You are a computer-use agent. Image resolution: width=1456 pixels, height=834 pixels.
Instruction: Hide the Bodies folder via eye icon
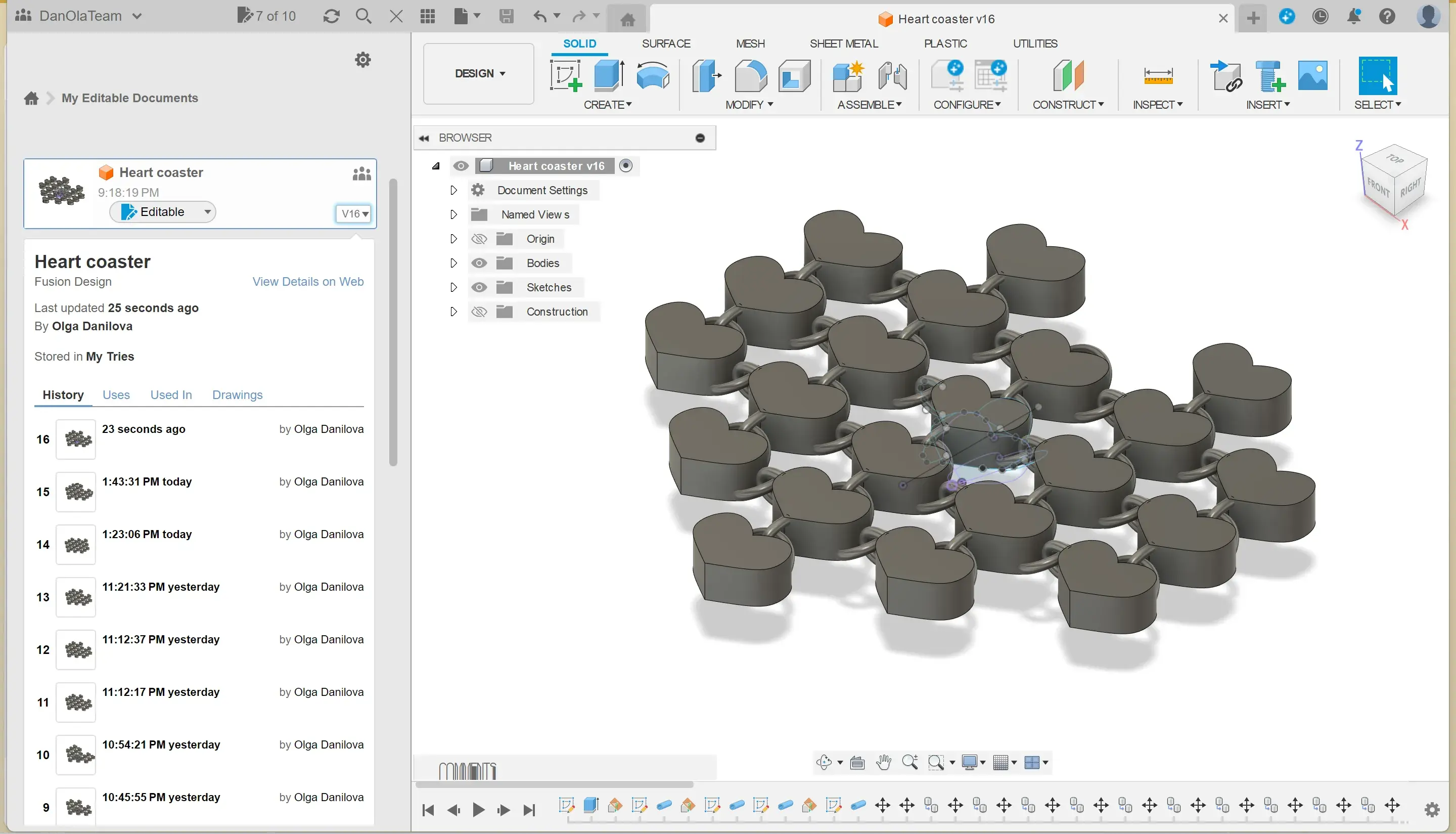479,263
